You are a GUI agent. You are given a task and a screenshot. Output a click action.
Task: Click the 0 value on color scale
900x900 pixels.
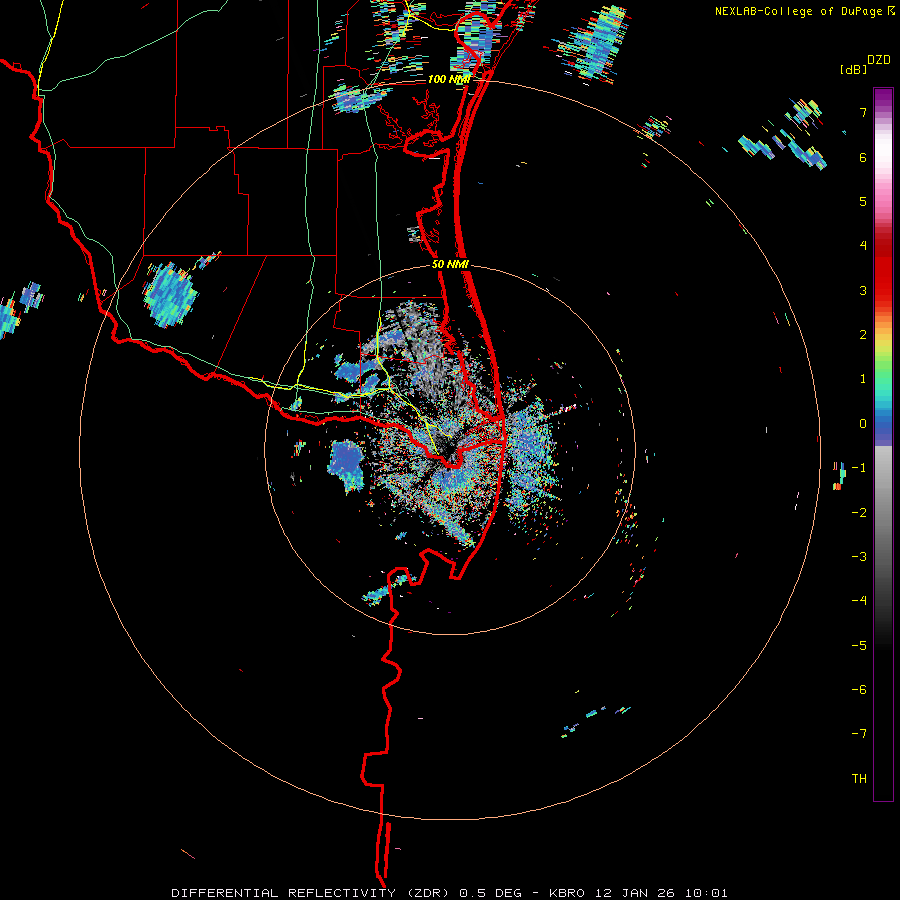(863, 424)
